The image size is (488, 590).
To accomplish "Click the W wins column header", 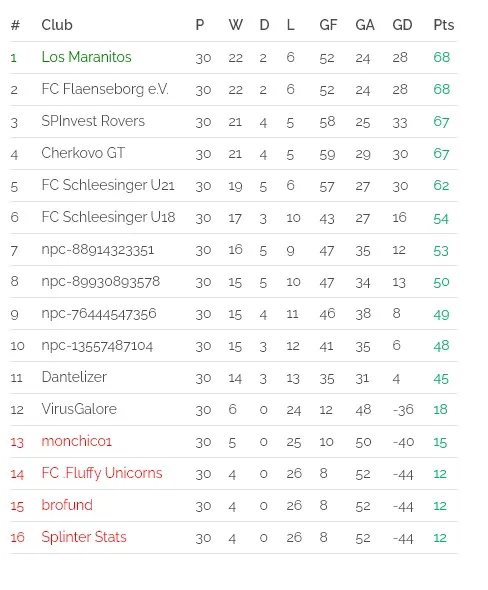I will 236,25.
